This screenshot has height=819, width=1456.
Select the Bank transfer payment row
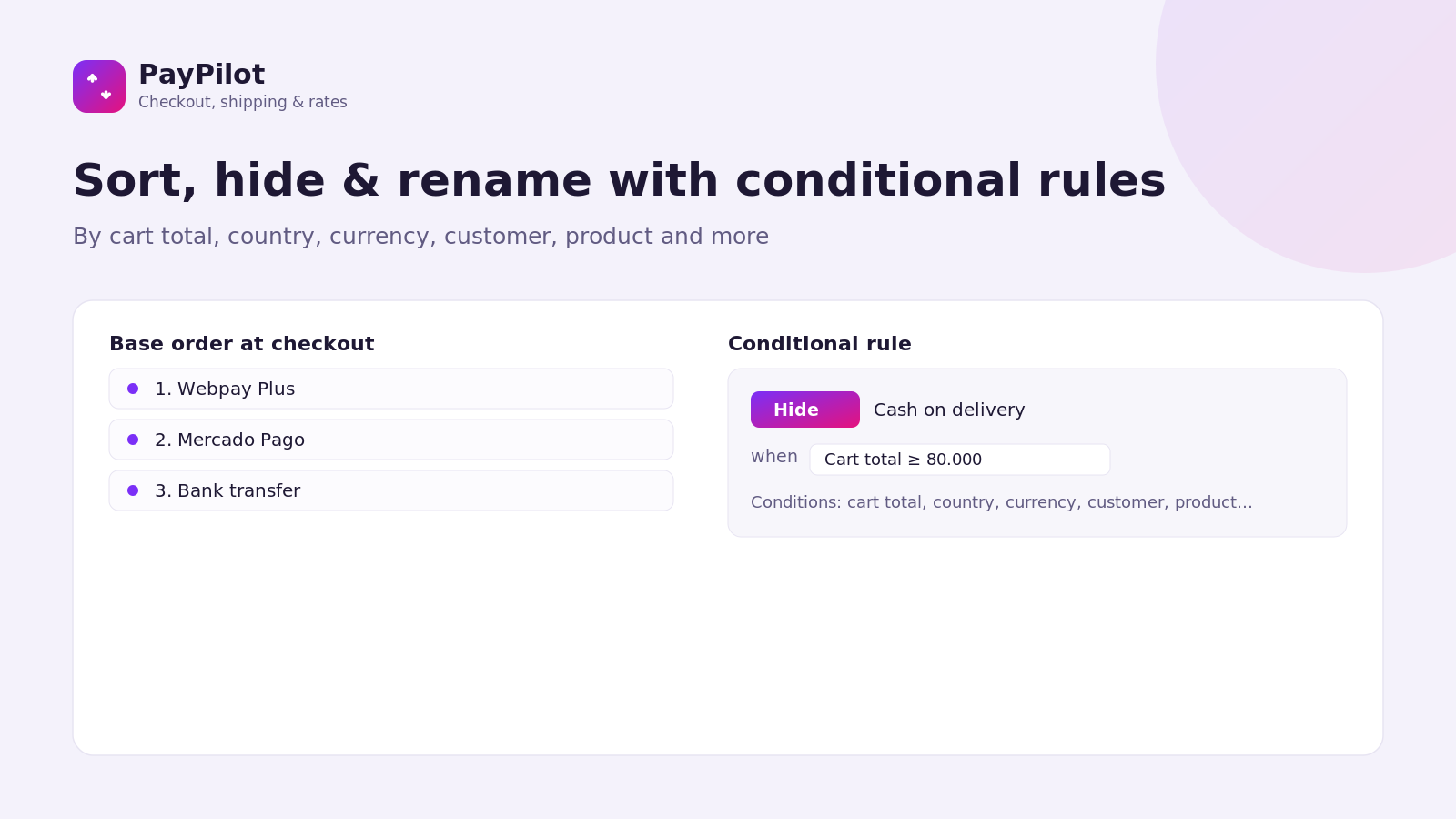pos(391,490)
